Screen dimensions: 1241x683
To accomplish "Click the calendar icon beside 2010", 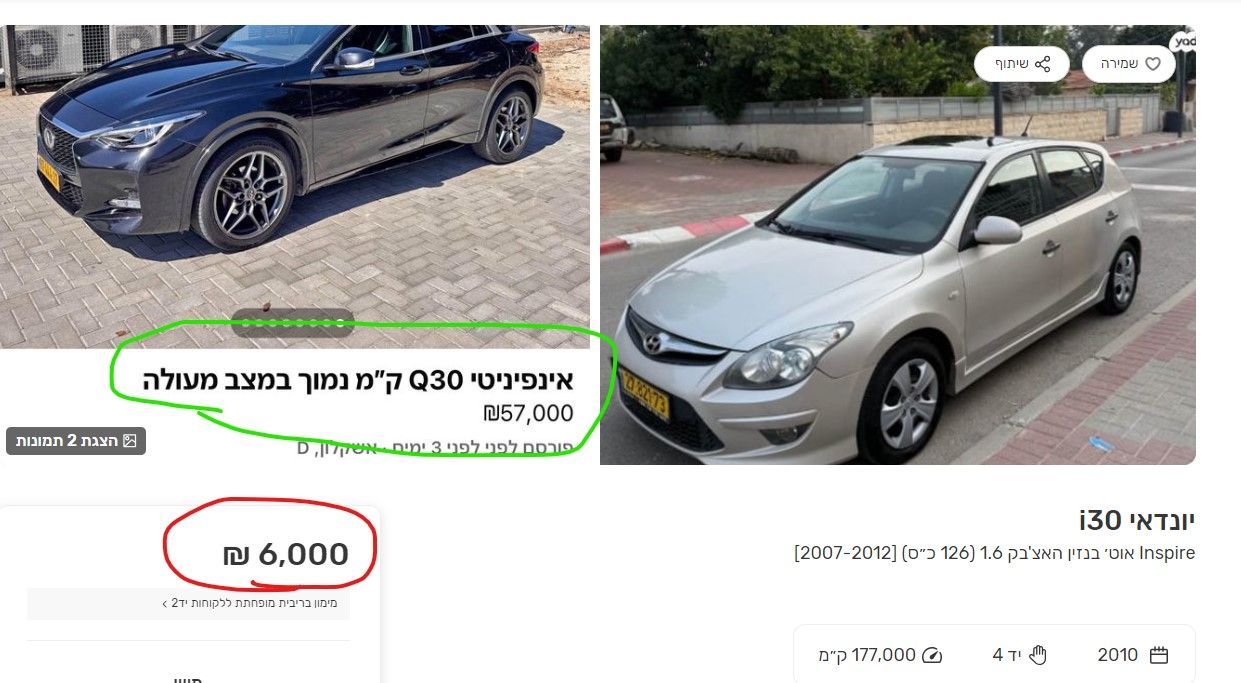I will 1159,655.
